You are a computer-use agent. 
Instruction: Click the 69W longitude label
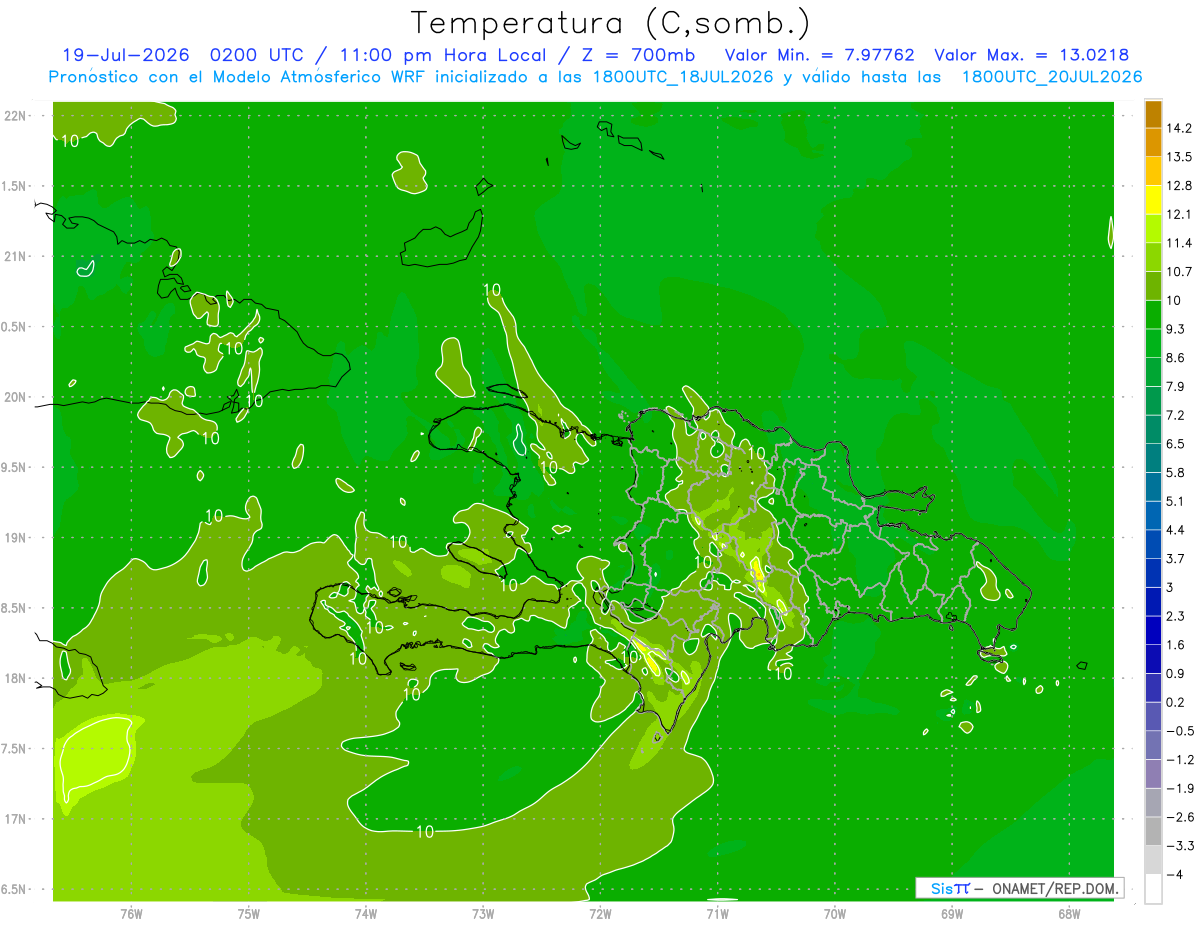[951, 913]
